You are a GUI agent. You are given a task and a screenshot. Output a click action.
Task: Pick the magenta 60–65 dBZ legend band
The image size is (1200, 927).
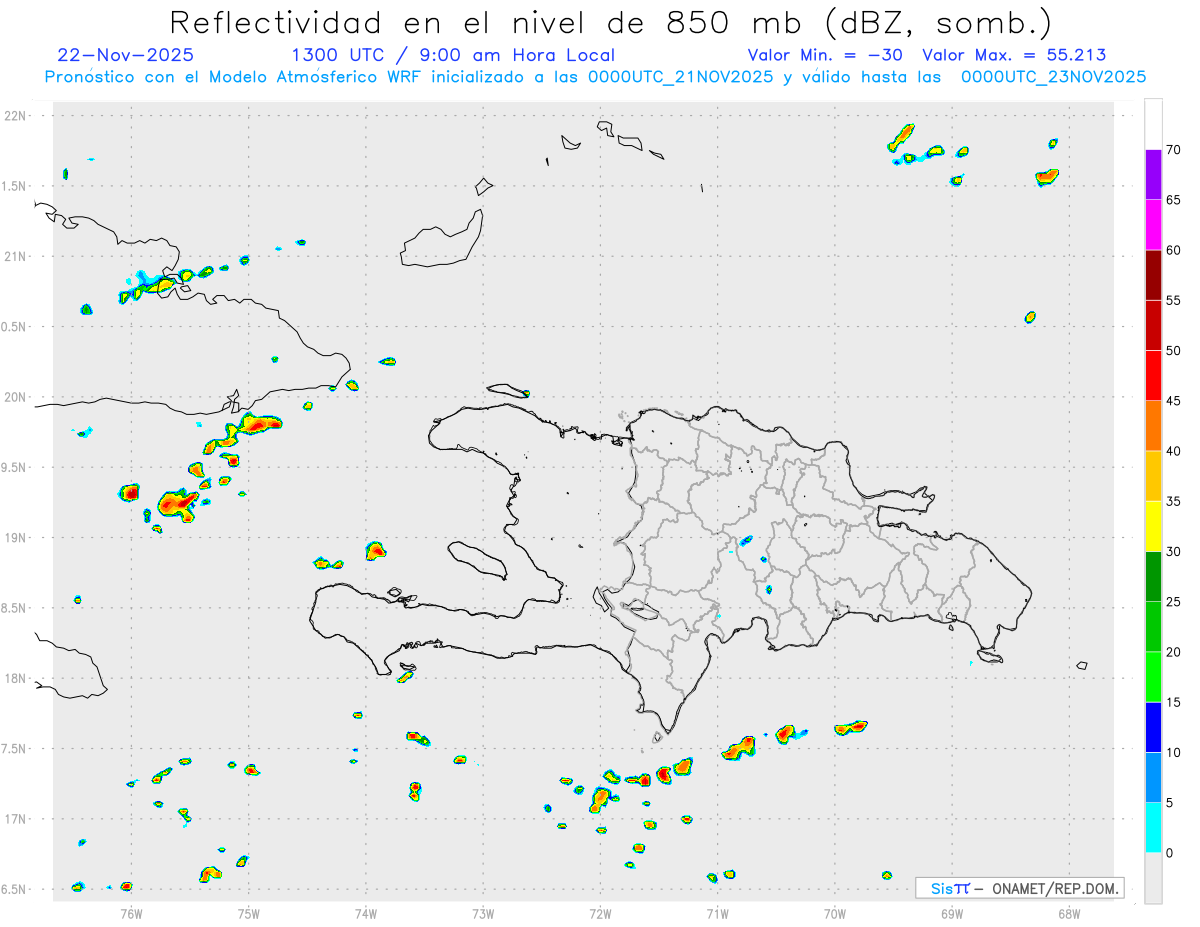click(x=1153, y=225)
